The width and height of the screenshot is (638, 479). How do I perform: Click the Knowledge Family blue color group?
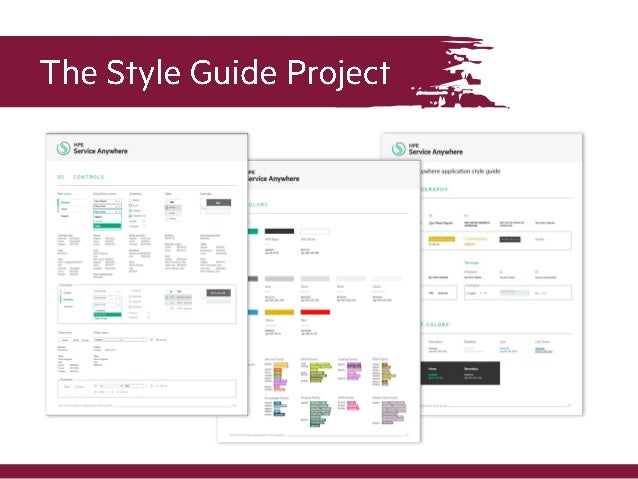pos(280,409)
